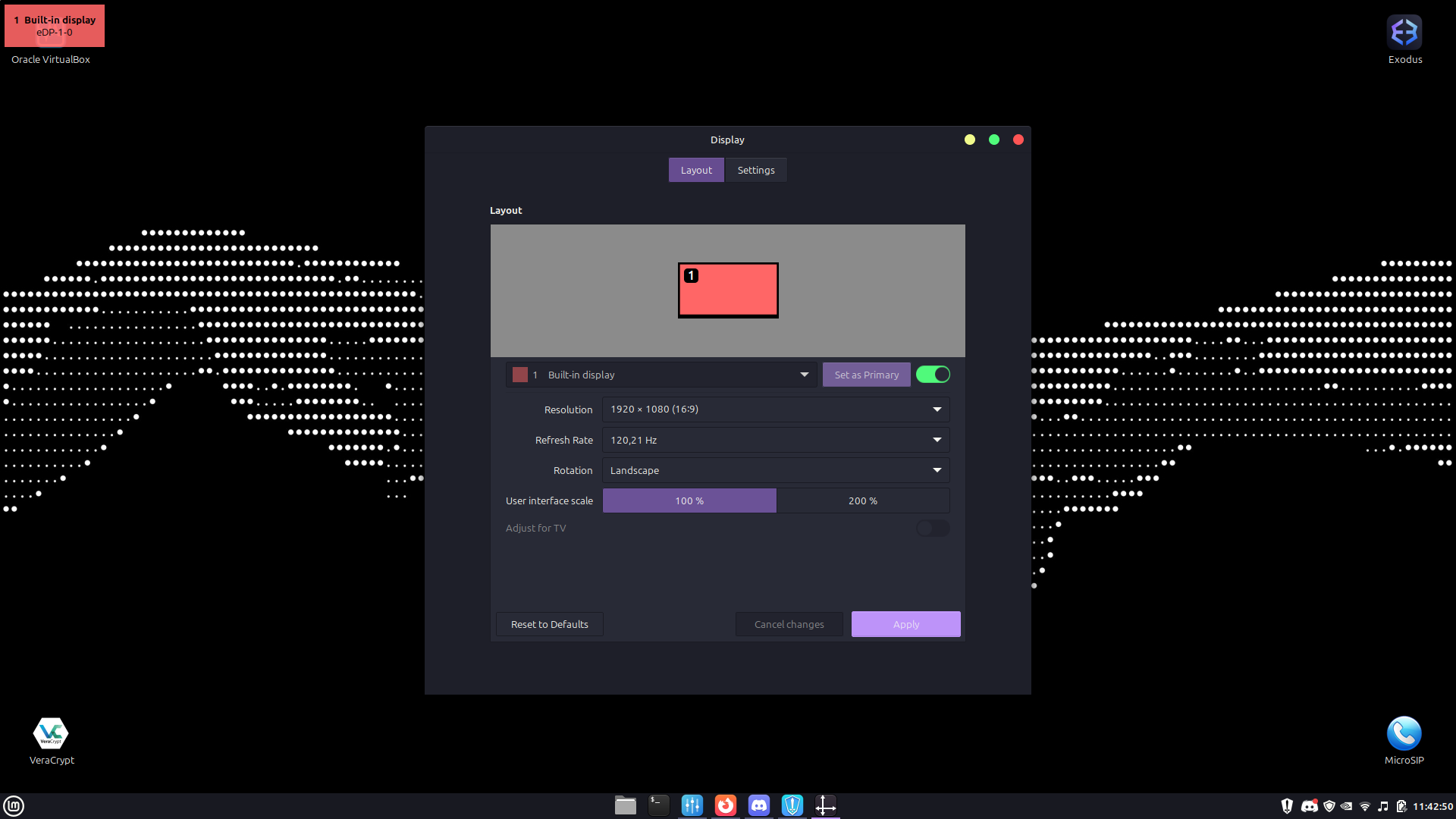Select the Layout tab
The width and height of the screenshot is (1456, 819).
695,171
